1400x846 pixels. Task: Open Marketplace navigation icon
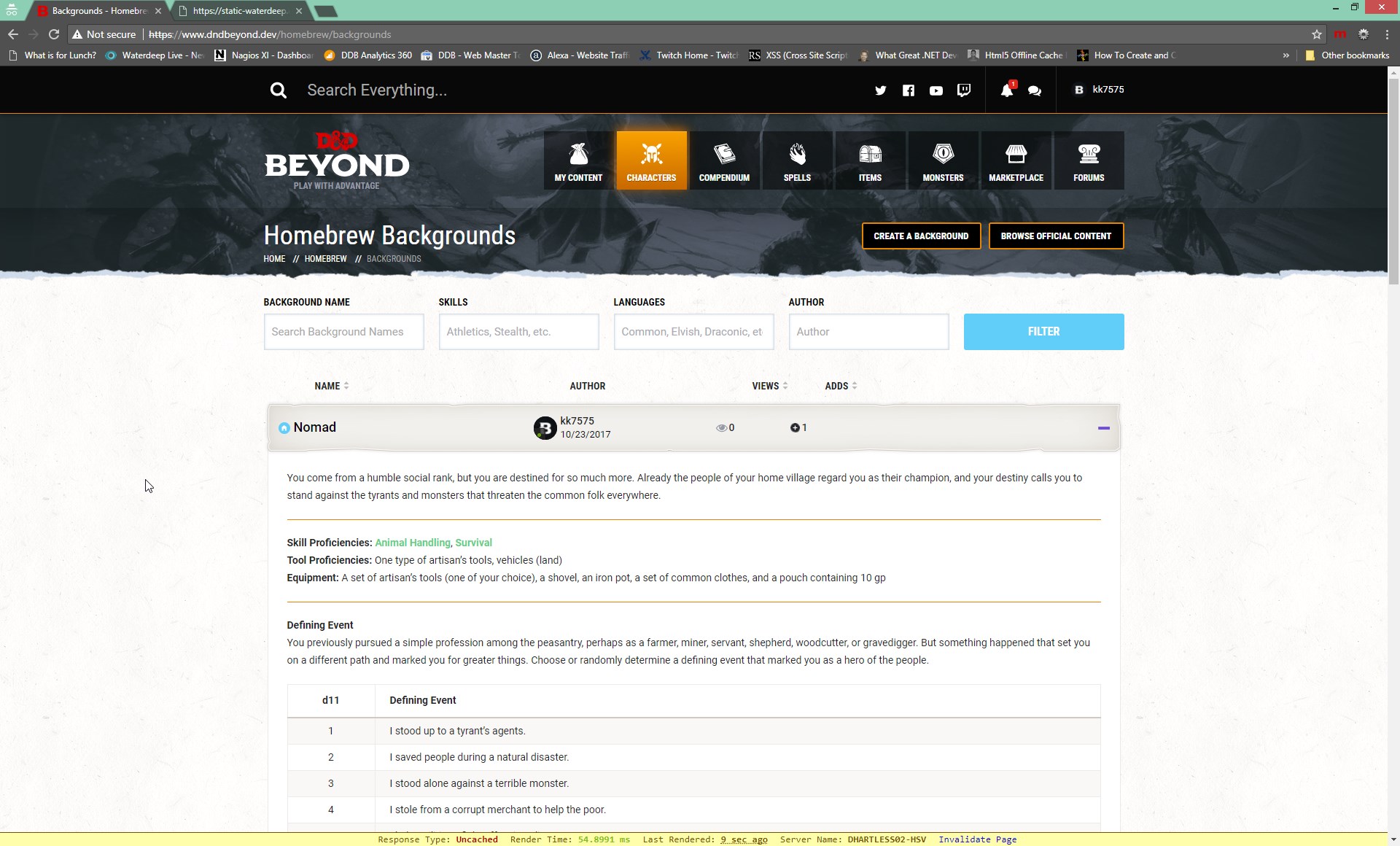point(1016,160)
